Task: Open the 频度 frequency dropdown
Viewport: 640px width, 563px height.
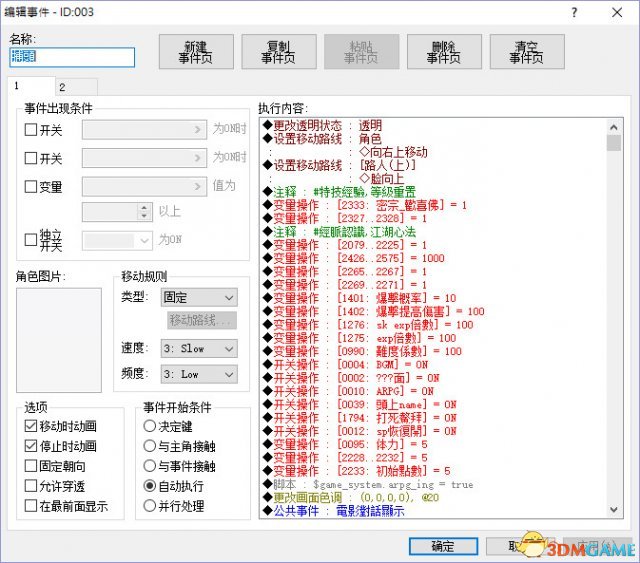Action: tap(199, 374)
